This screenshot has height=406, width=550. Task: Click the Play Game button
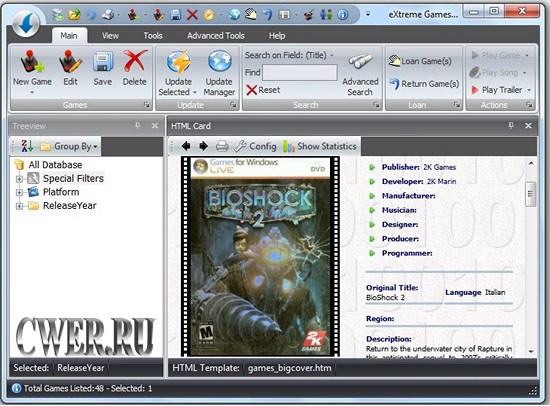[496, 55]
